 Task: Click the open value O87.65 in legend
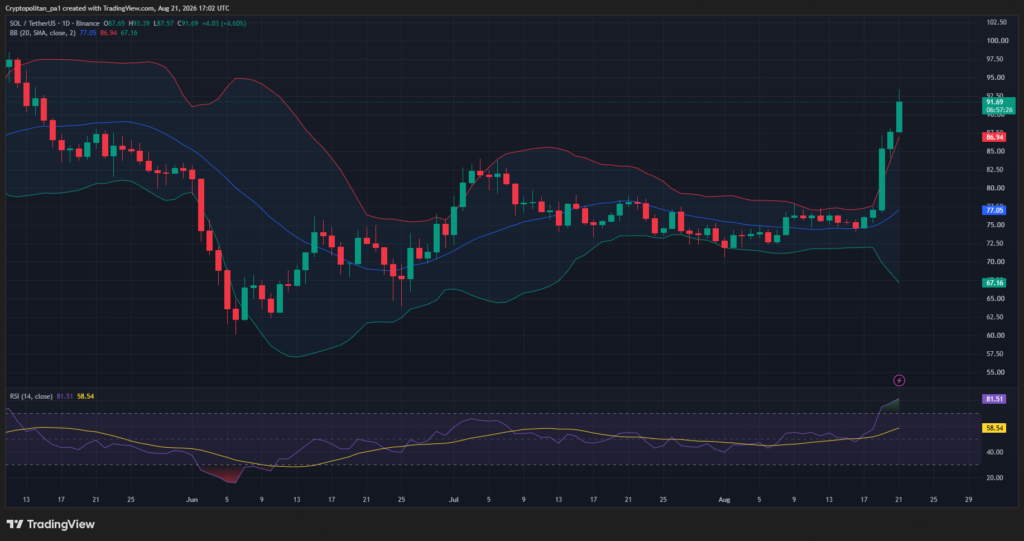pos(114,24)
